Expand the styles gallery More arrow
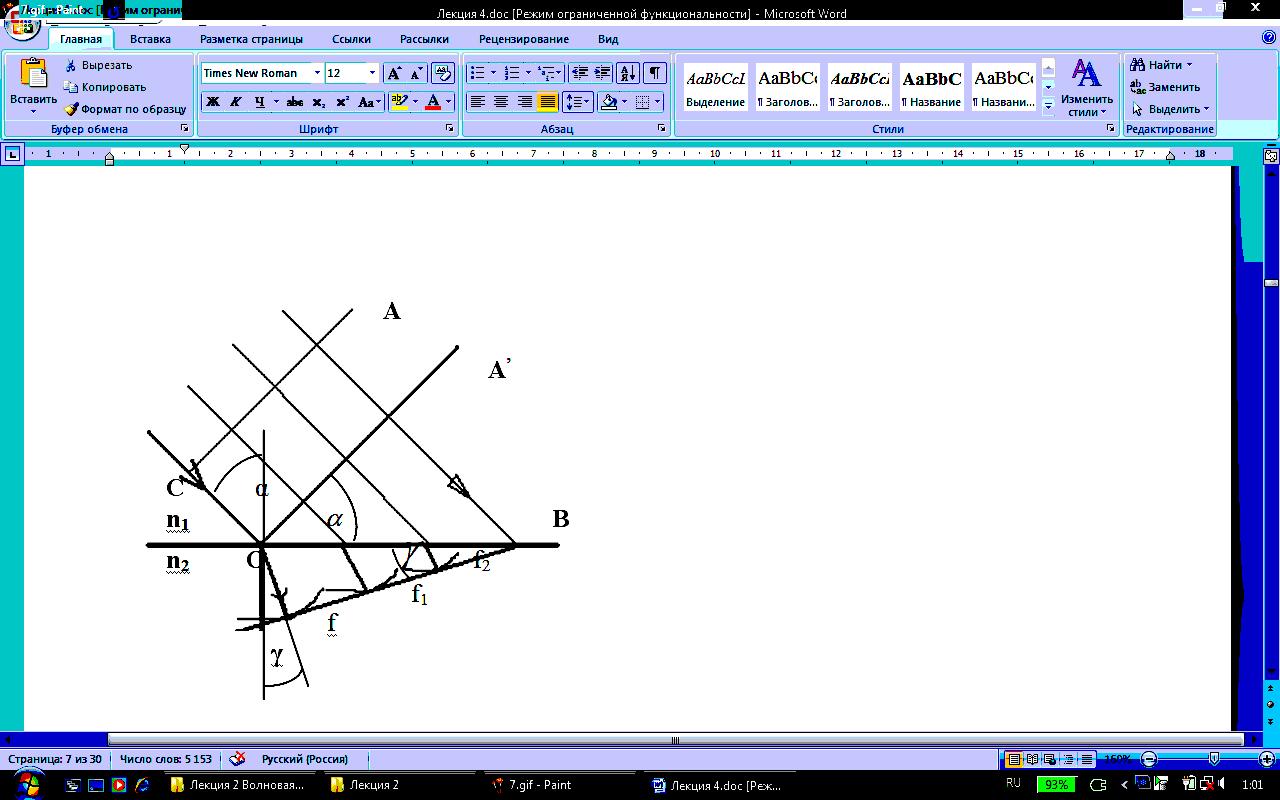Image resolution: width=1280 pixels, height=800 pixels. point(1048,104)
